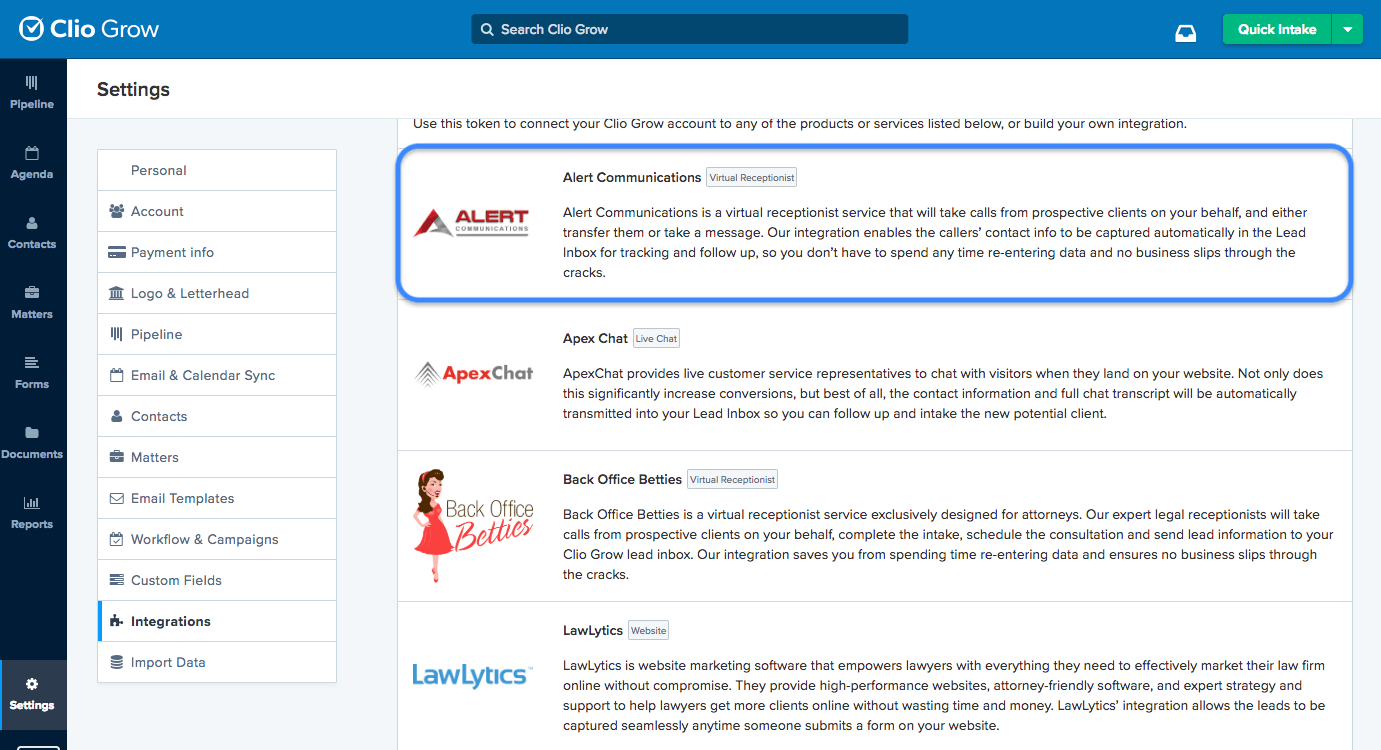The image size is (1381, 750).
Task: Click the Clio Grow logo
Action: pyautogui.click(x=89, y=29)
